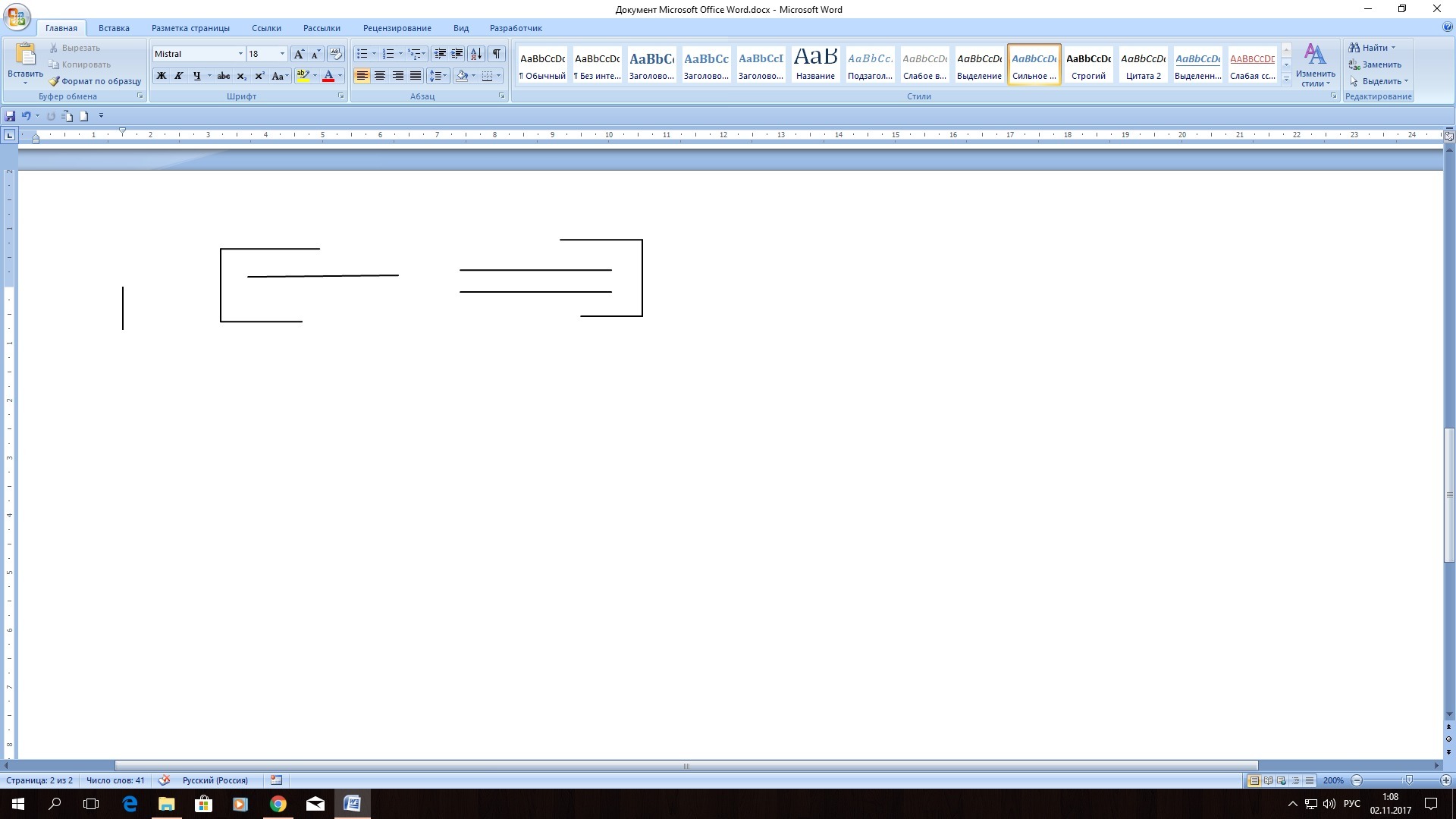
Task: Click the Заменить button
Action: [1375, 64]
